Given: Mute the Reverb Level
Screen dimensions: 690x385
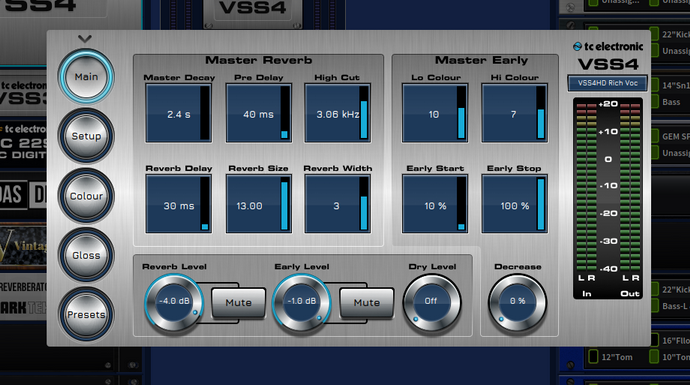Looking at the screenshot, I should click(x=239, y=303).
